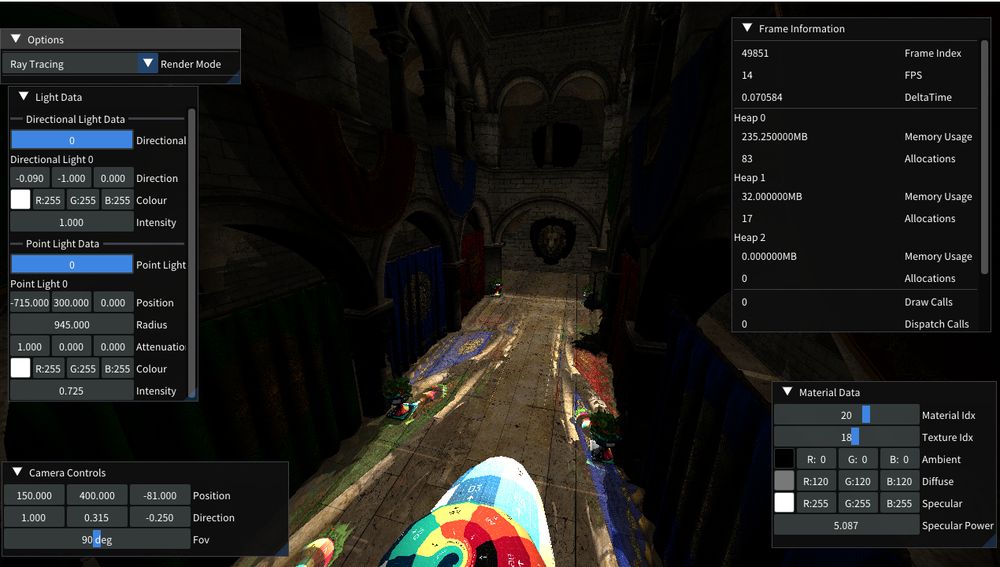This screenshot has height=567, width=1000.
Task: Click the Draw Calls label
Action: click(x=928, y=302)
